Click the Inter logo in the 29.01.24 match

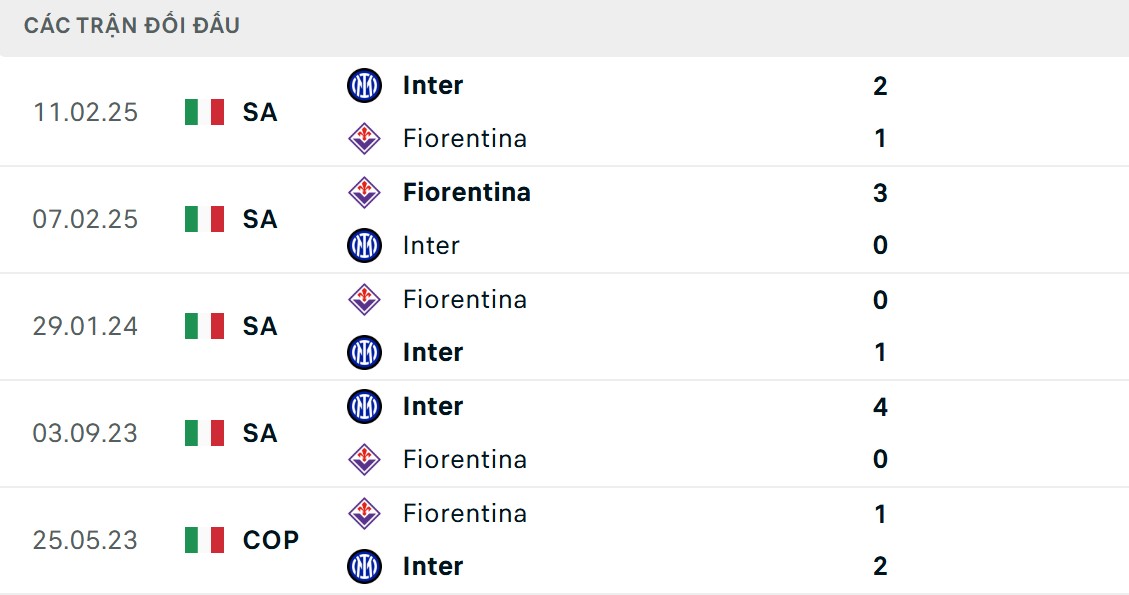tap(364, 352)
